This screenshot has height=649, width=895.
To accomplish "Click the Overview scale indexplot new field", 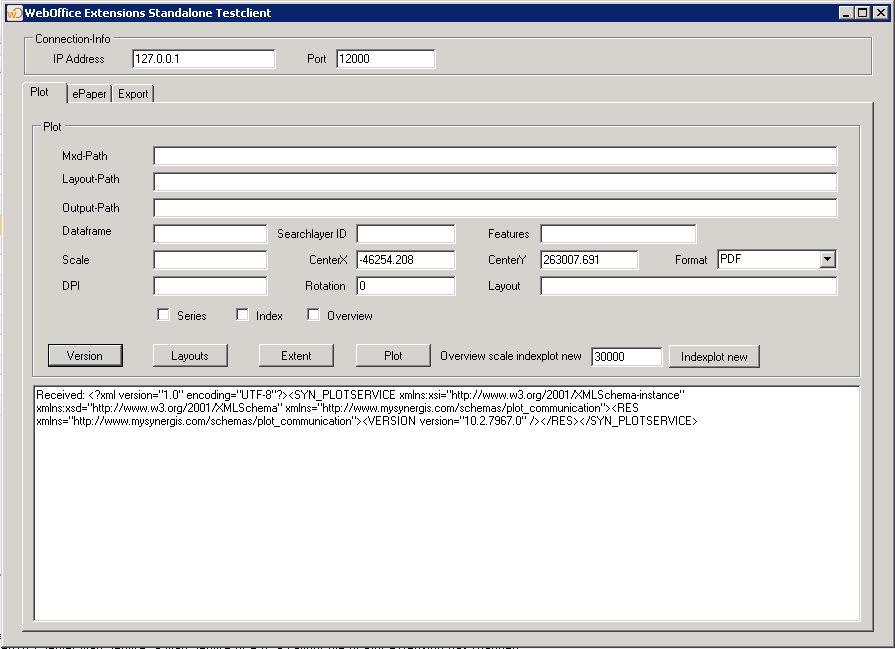I will tap(626, 356).
